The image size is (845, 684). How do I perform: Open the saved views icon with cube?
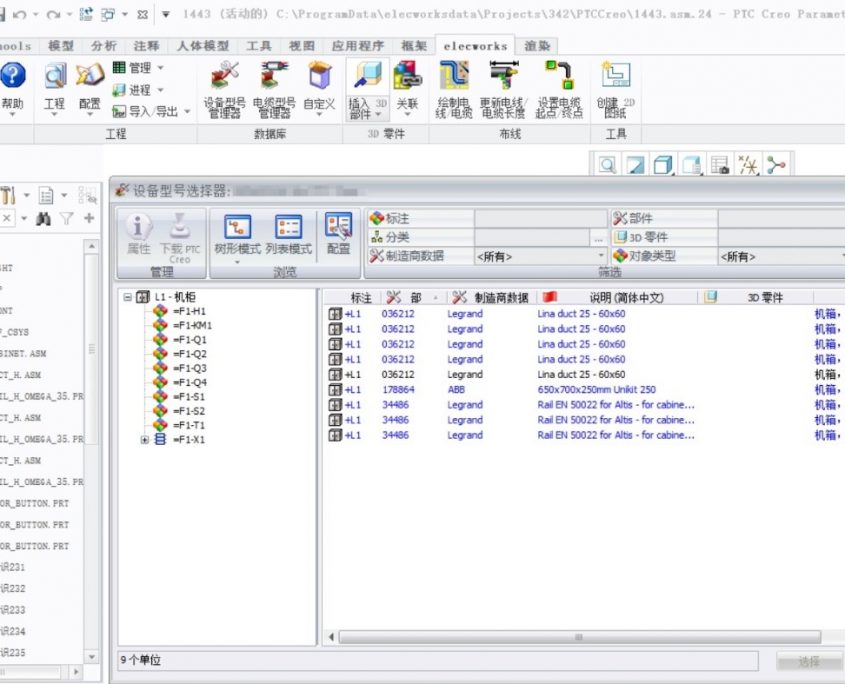pos(691,165)
